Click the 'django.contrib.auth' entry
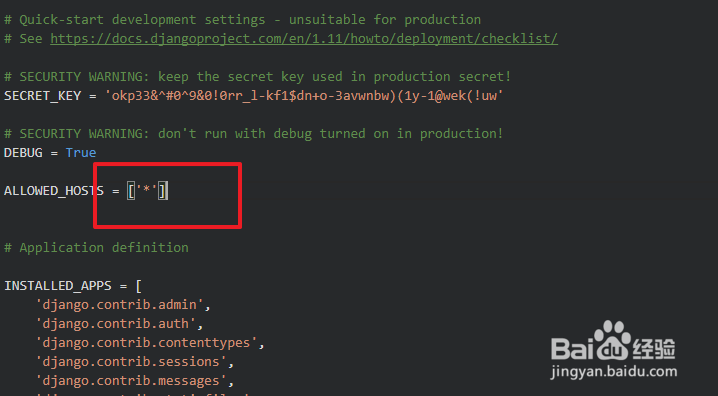 coord(116,324)
